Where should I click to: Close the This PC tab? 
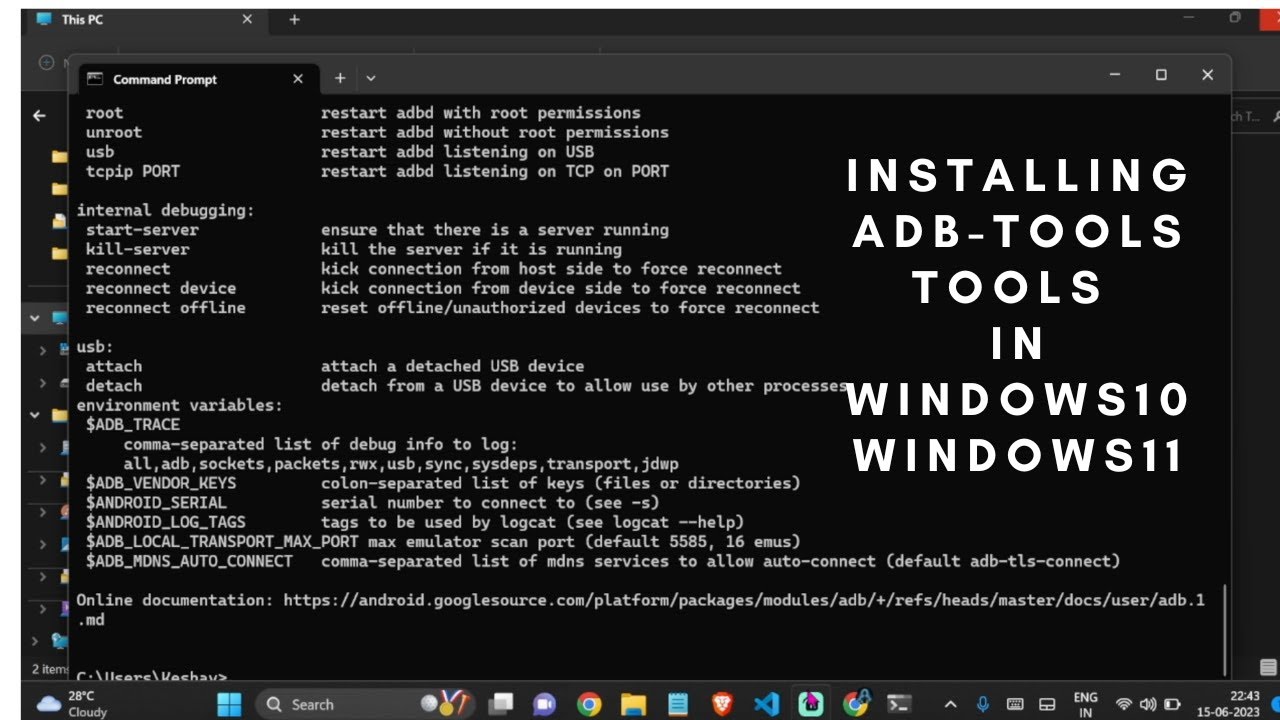[x=247, y=19]
